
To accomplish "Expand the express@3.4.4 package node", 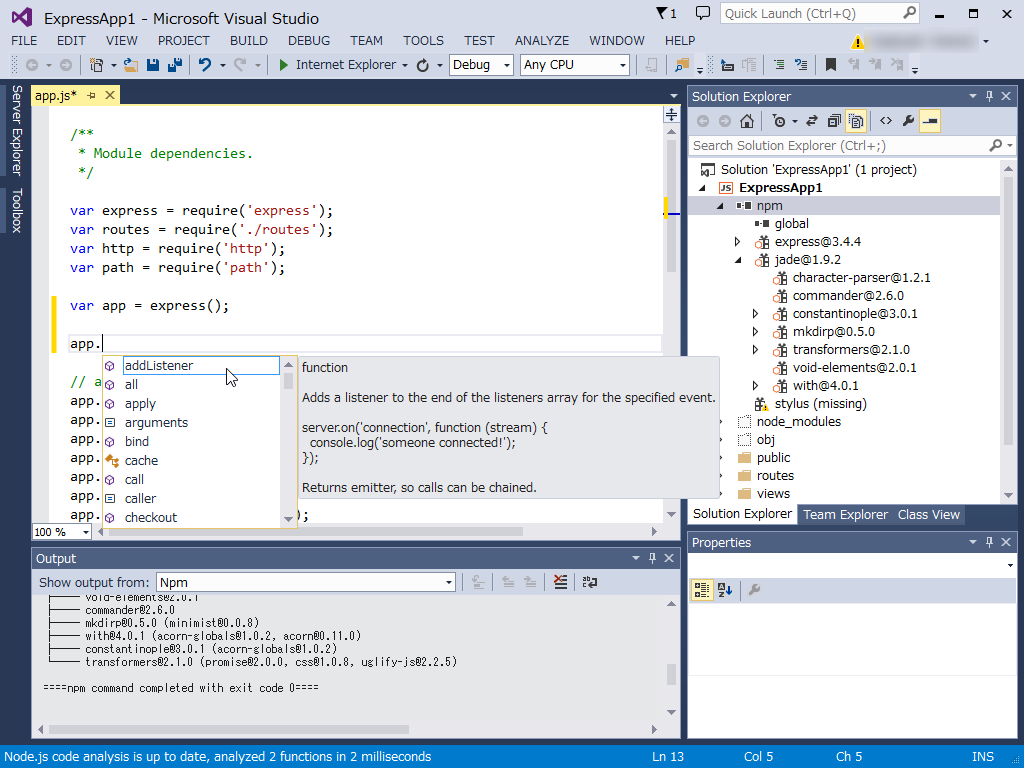I will (x=736, y=241).
